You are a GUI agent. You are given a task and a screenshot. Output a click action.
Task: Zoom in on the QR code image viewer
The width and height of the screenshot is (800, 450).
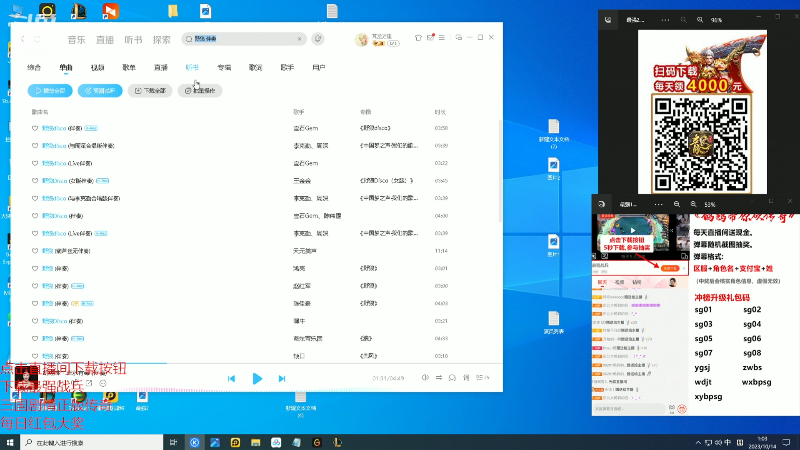pos(700,19)
